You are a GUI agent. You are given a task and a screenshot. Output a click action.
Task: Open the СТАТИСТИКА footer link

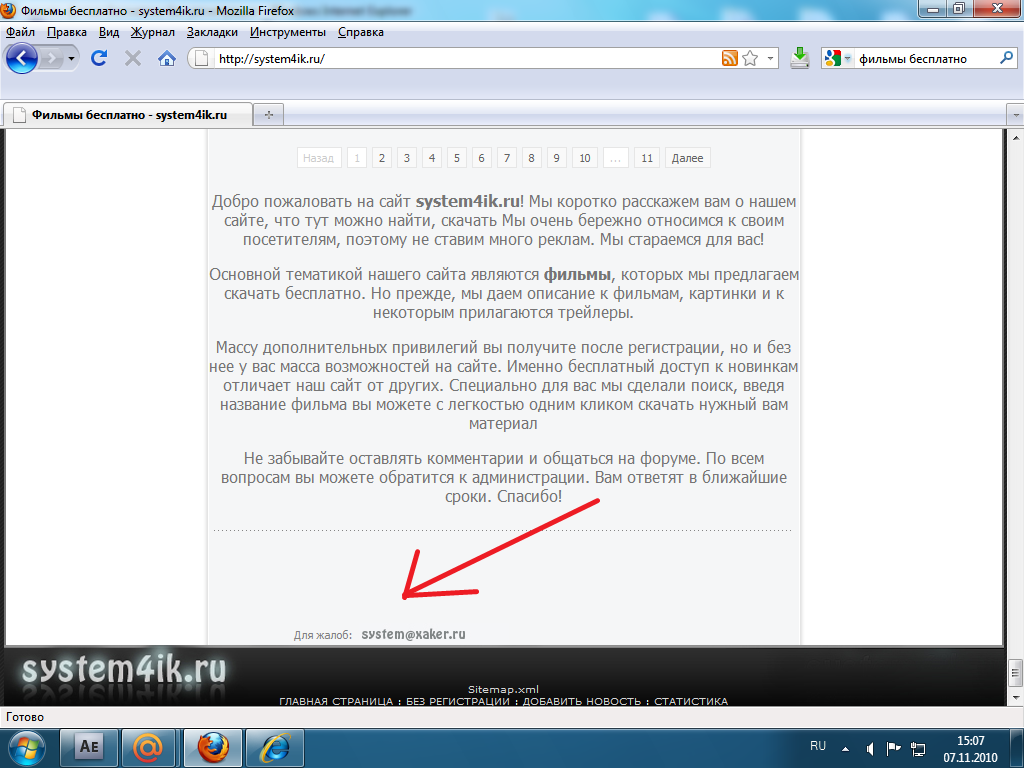point(691,701)
